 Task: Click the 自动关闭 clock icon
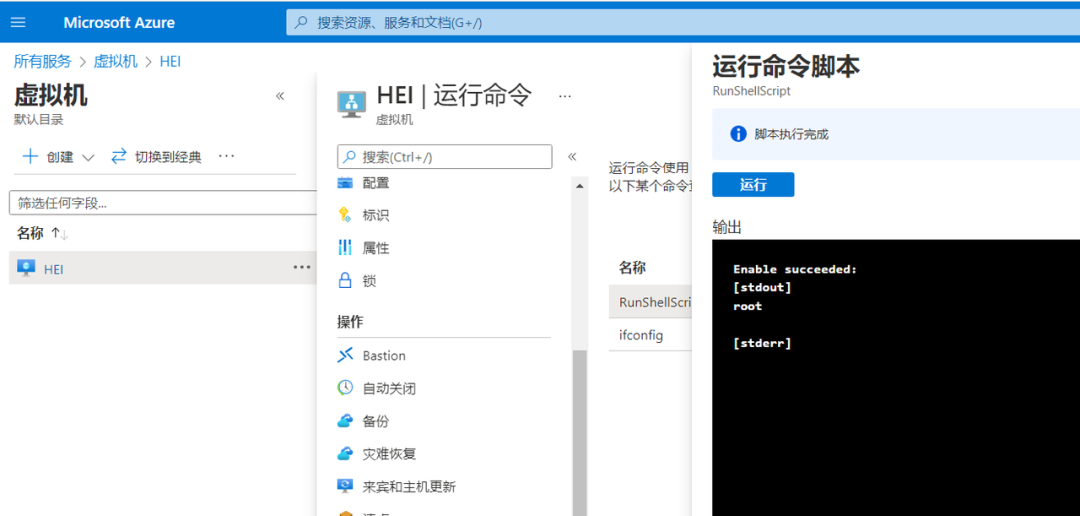tap(345, 388)
